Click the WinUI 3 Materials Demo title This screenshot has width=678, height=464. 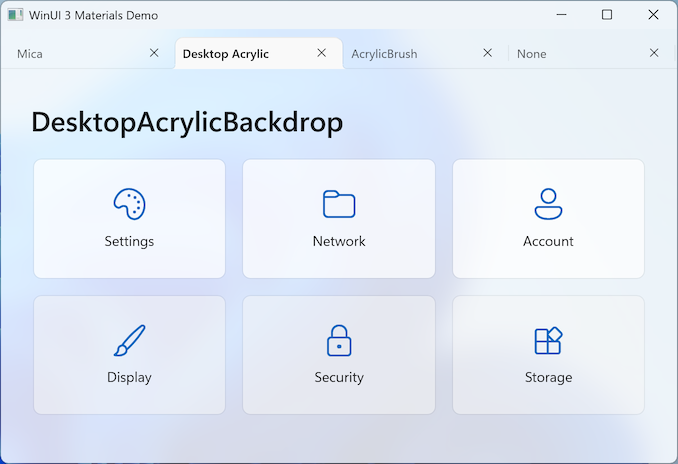coord(93,15)
